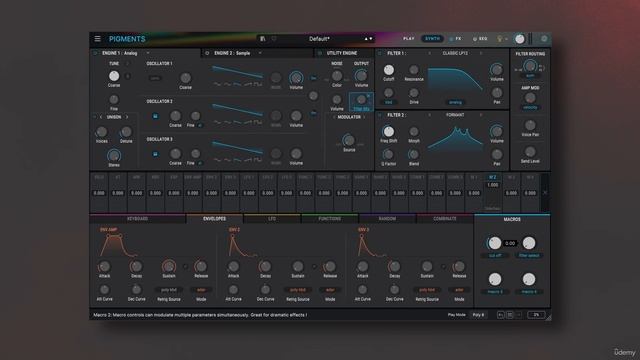Click the preset up/down arrows beside Default

[x=368, y=39]
